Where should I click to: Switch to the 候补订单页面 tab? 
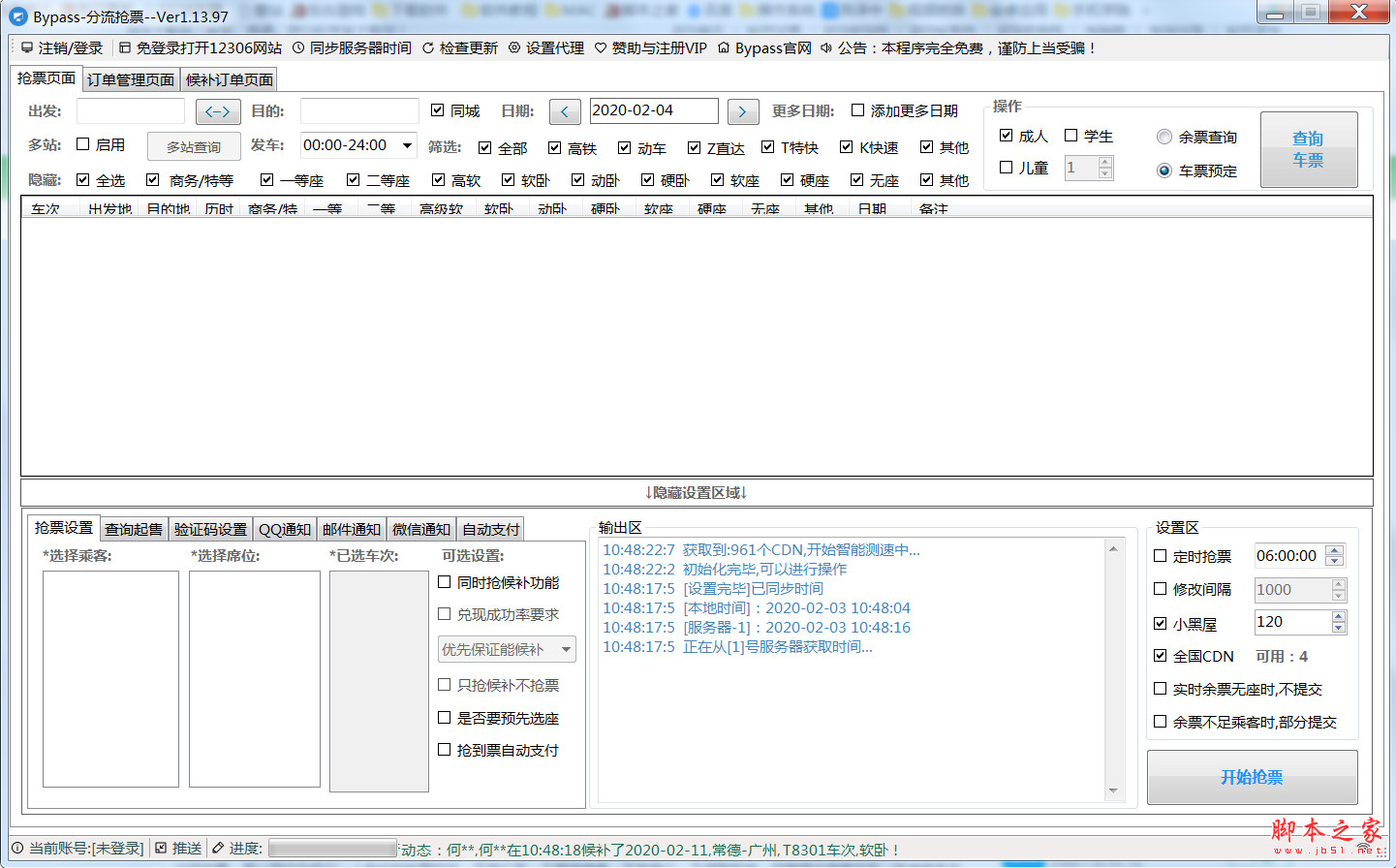tap(228, 79)
